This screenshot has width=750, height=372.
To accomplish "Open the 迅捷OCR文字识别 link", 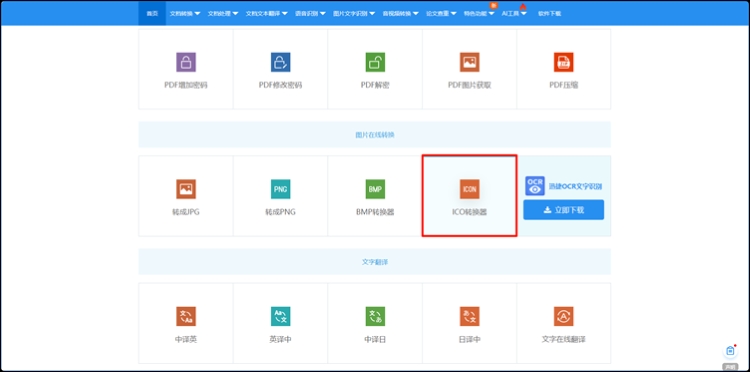I will click(x=575, y=186).
